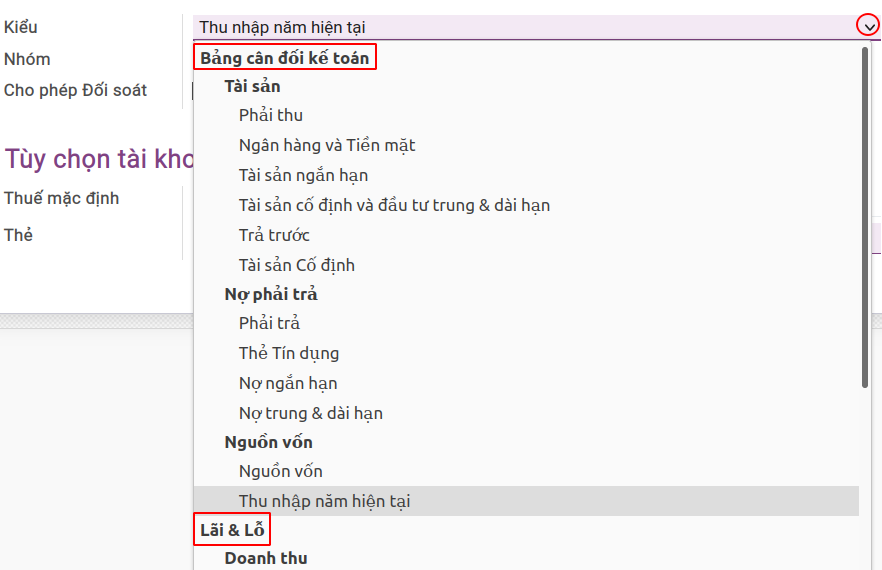Select the Phải trả option
Image resolution: width=882 pixels, height=570 pixels.
[x=269, y=323]
